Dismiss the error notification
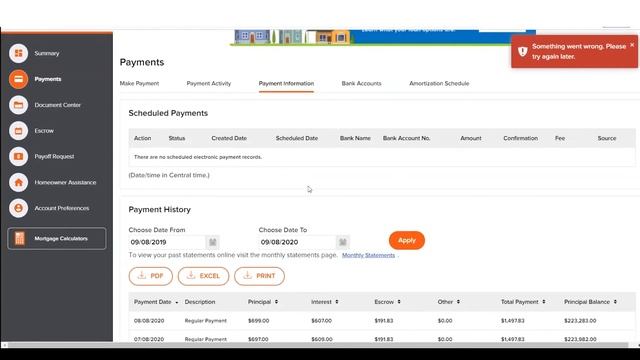The height and width of the screenshot is (360, 640). [x=632, y=45]
